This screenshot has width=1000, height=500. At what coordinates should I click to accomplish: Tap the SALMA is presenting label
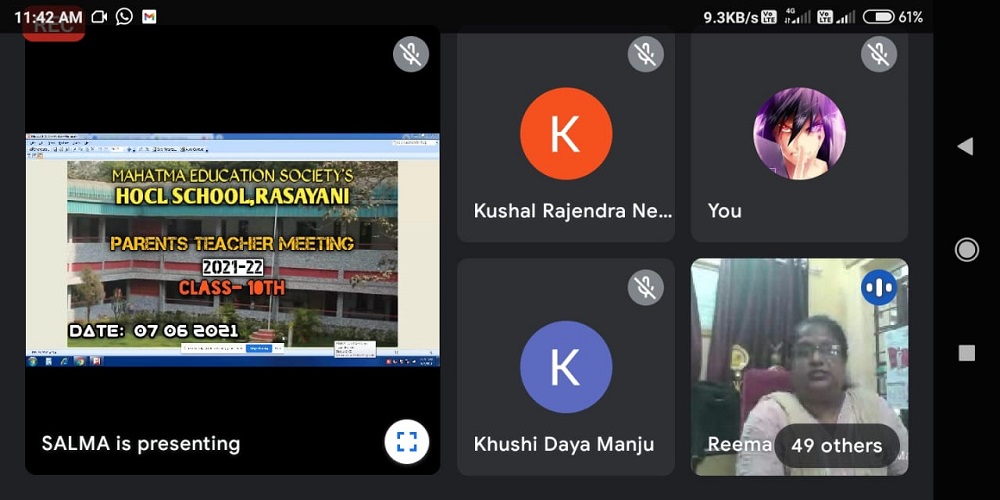coord(141,443)
